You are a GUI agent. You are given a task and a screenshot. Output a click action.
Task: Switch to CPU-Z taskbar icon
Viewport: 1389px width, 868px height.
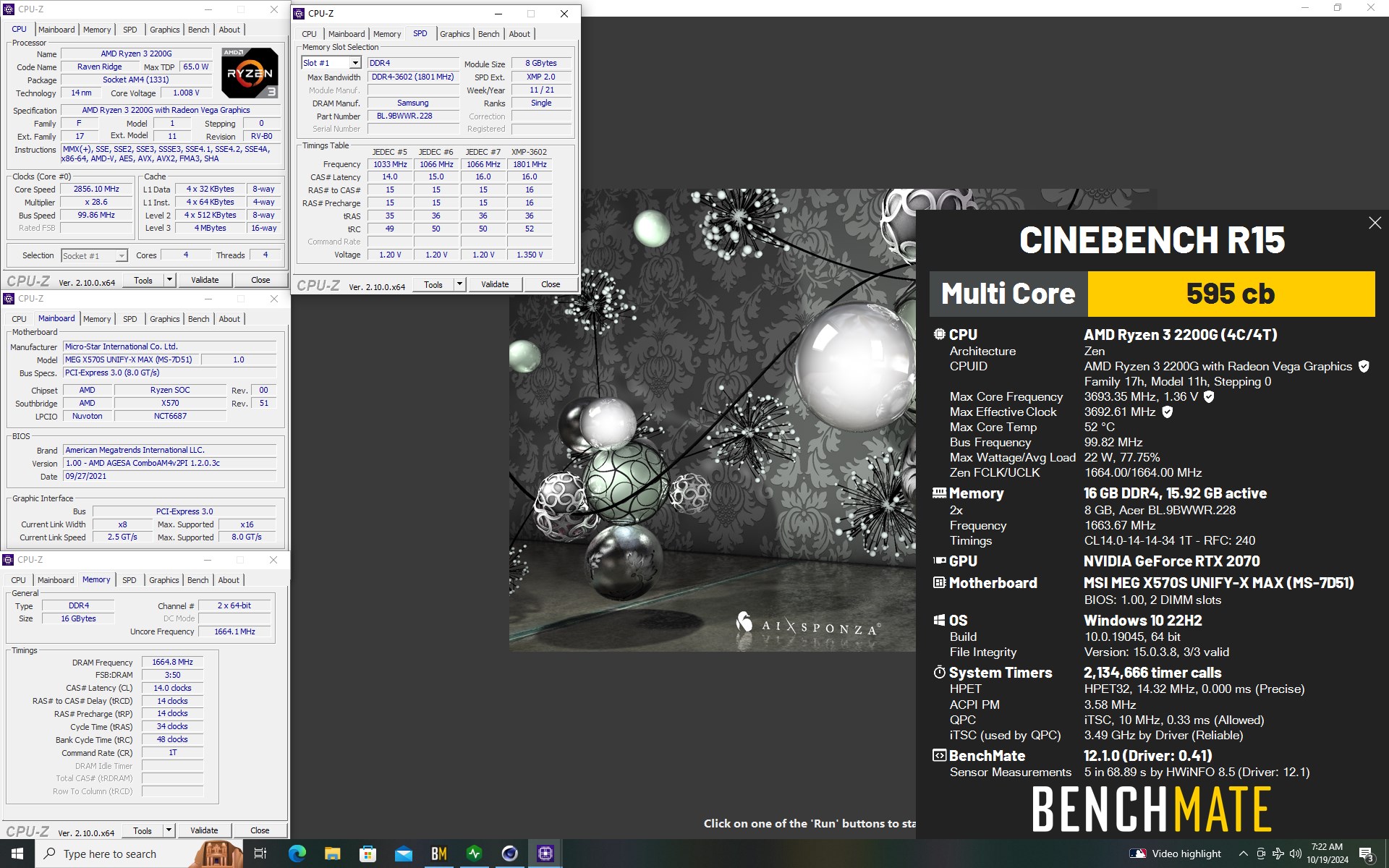click(x=545, y=854)
